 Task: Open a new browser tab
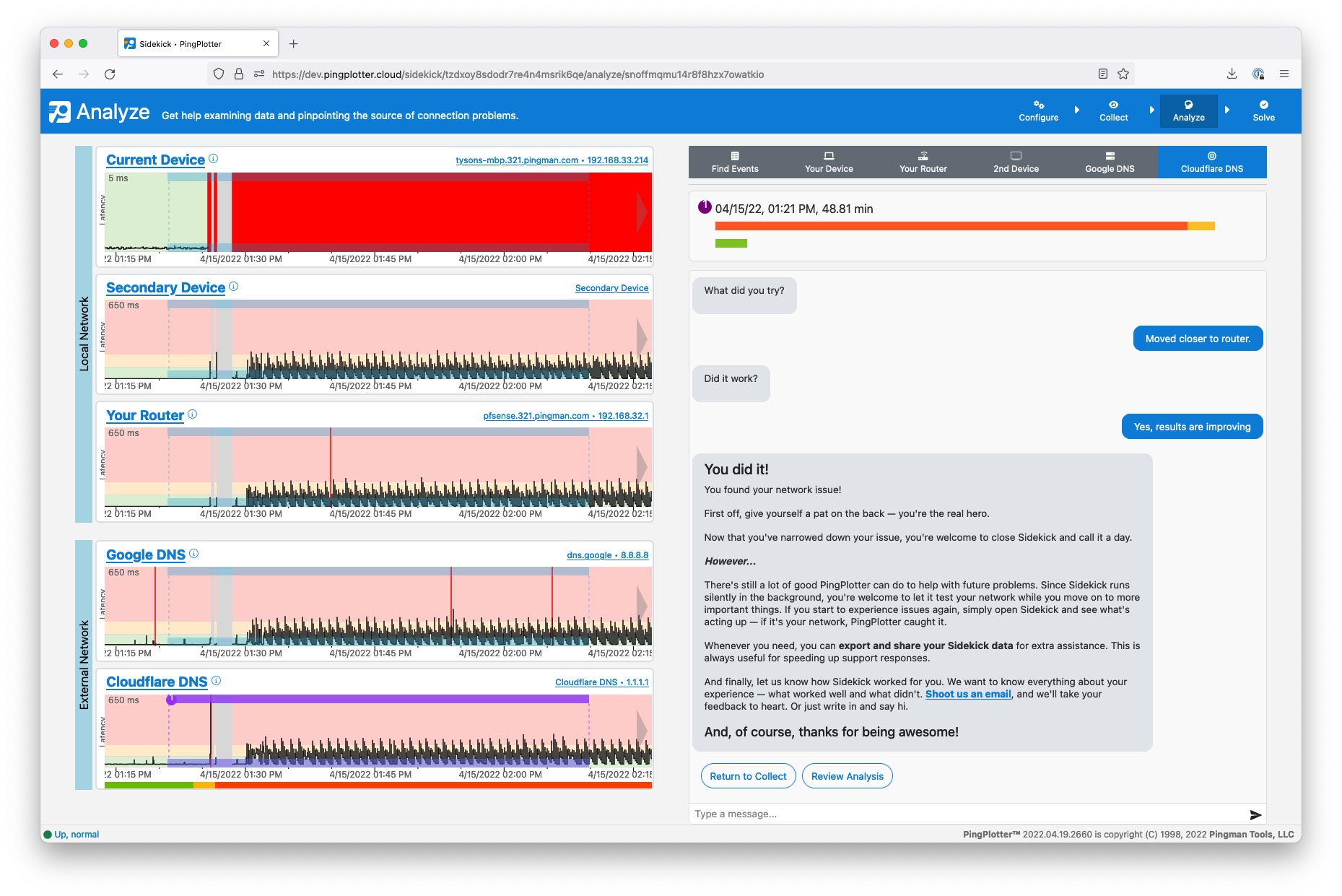click(x=293, y=43)
